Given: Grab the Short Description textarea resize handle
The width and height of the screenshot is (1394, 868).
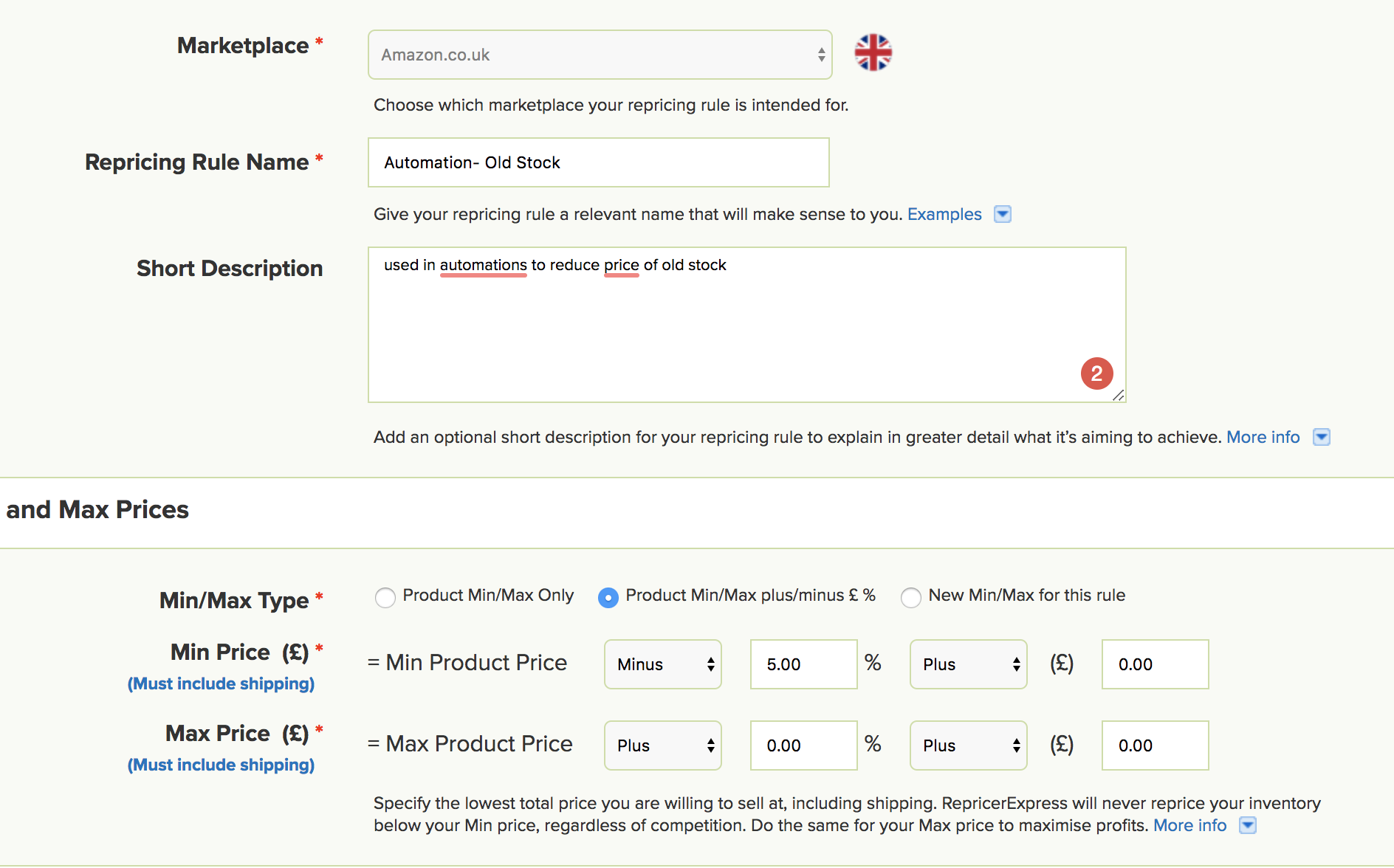Looking at the screenshot, I should coord(1119,396).
